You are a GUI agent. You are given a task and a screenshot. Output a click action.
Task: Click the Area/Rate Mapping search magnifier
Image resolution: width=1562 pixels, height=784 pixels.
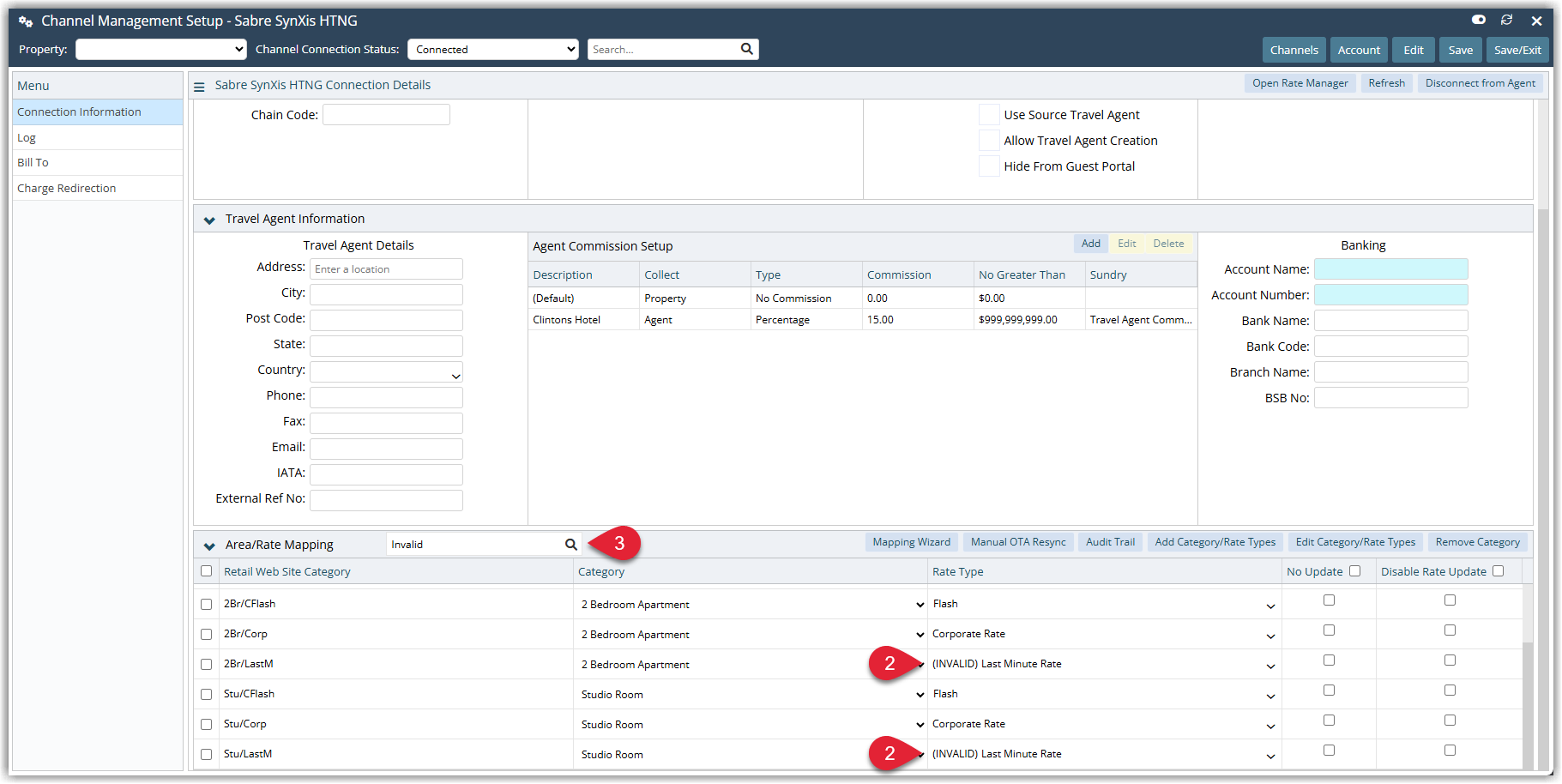[x=571, y=545]
